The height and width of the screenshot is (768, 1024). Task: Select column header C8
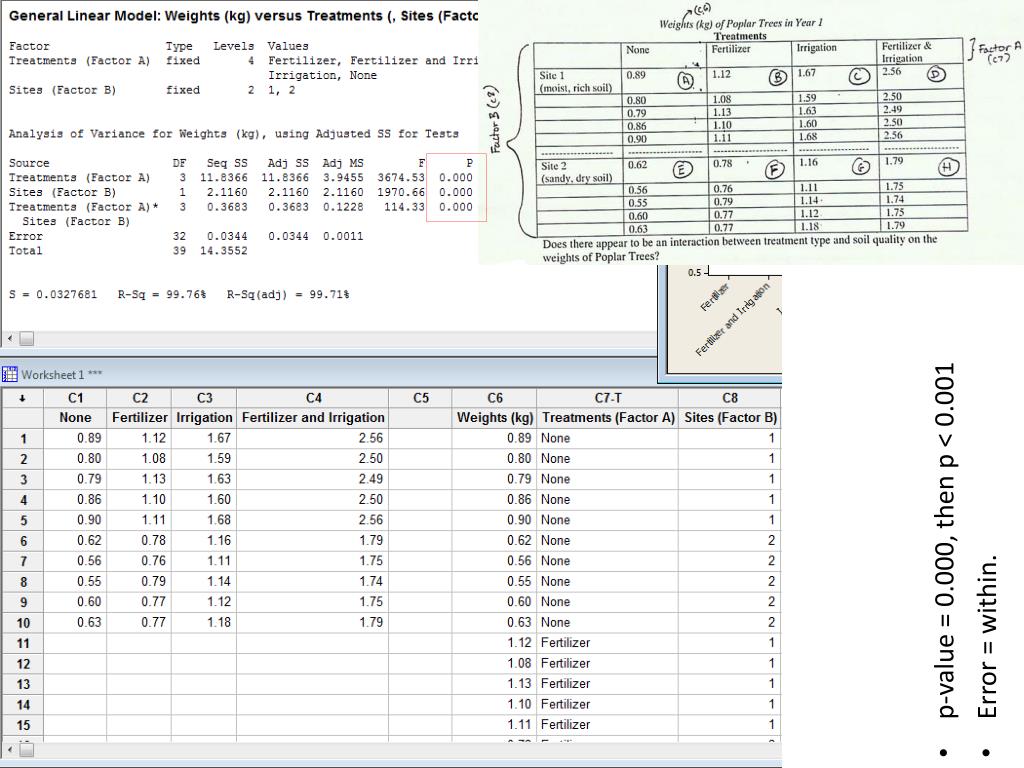pos(729,398)
